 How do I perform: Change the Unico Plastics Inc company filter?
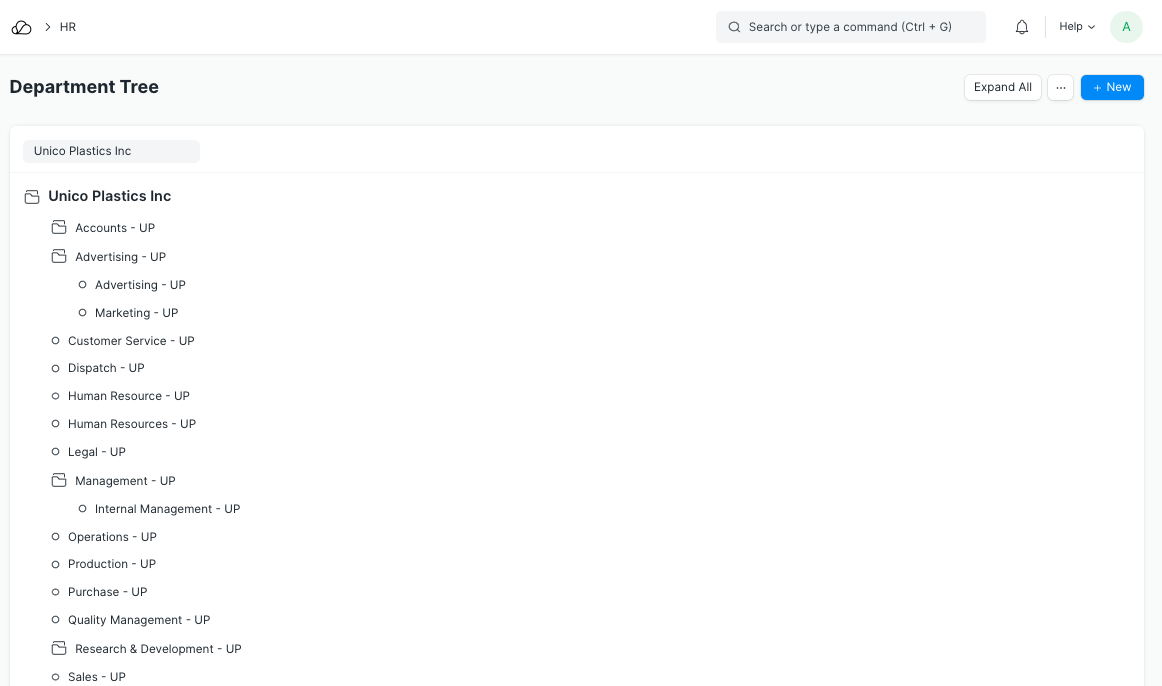[111, 151]
